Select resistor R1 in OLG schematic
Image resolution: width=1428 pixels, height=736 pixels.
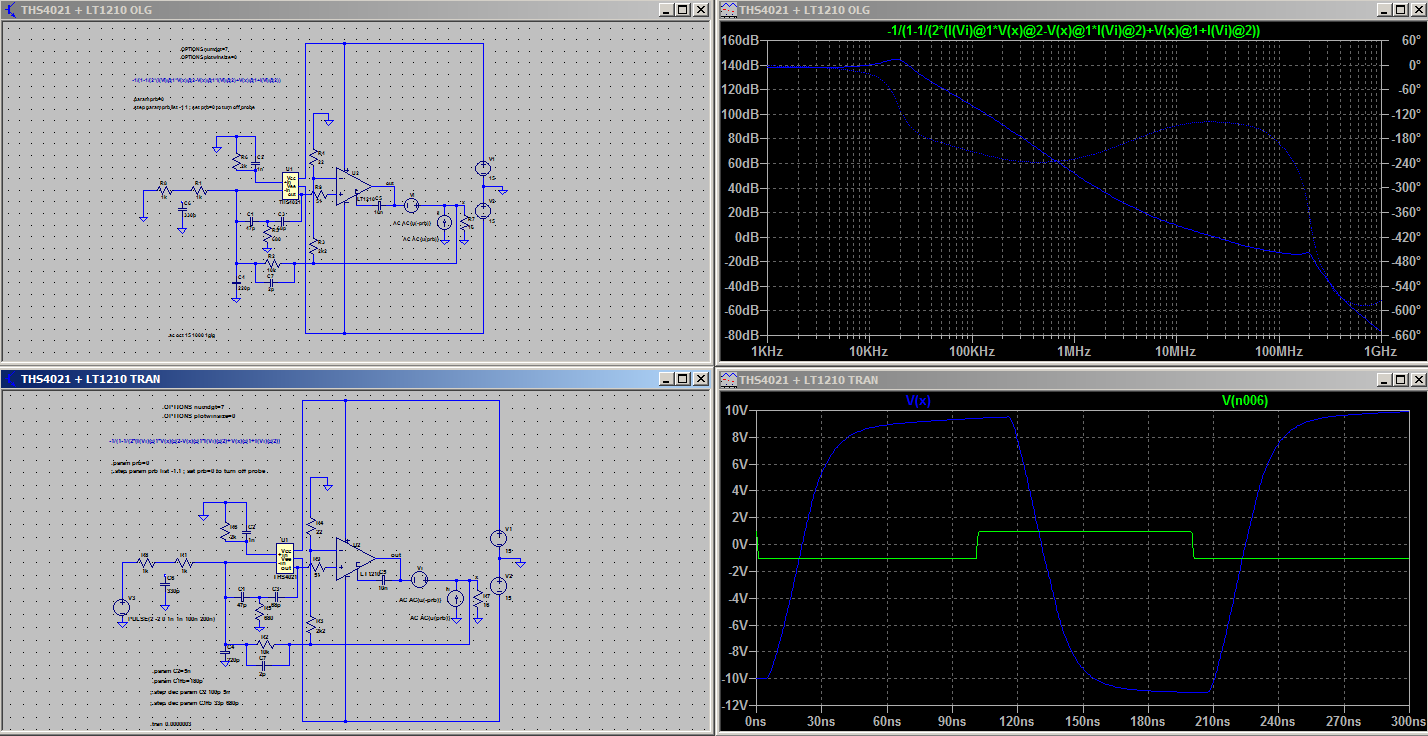199,190
